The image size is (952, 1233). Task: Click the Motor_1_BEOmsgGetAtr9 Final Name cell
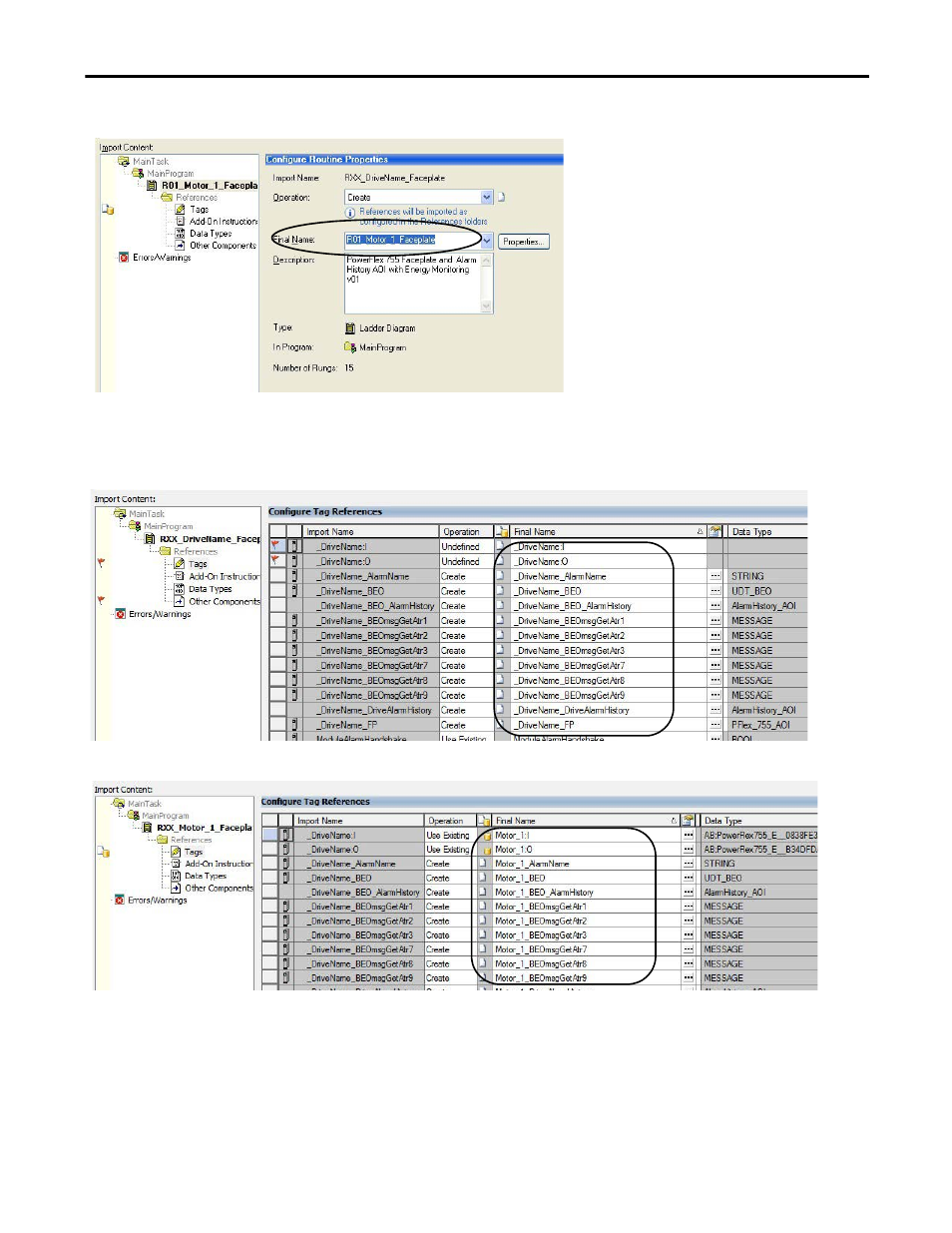coord(586,978)
